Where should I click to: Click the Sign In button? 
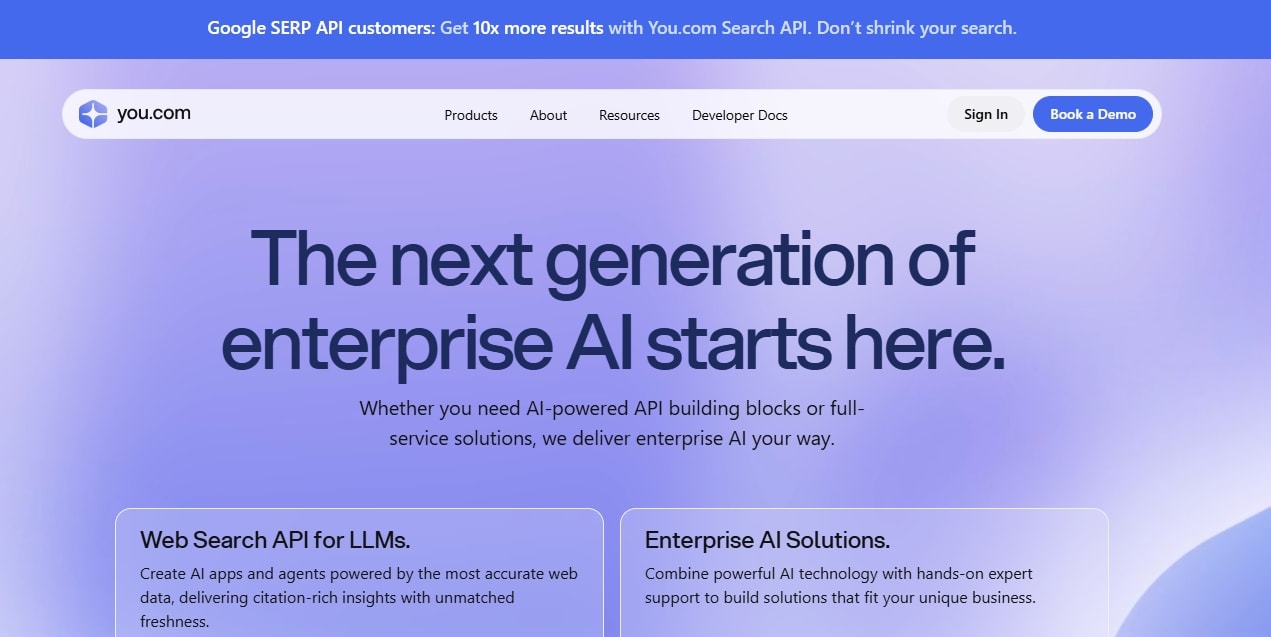pos(986,114)
